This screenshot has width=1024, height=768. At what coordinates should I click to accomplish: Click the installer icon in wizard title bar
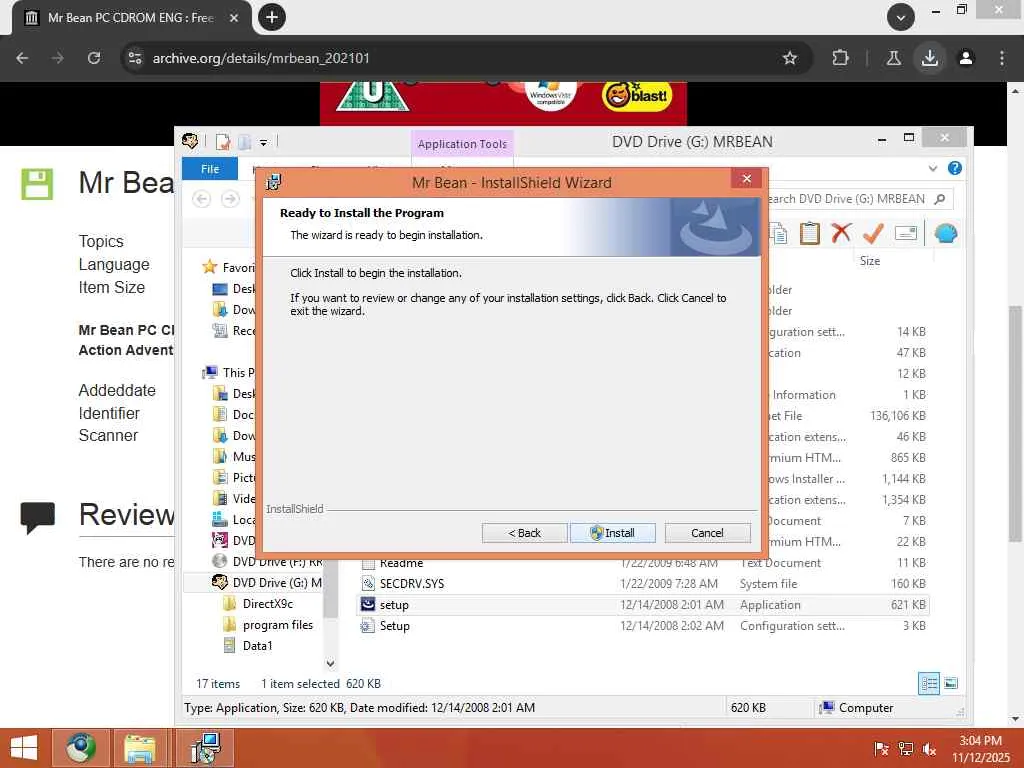point(274,182)
